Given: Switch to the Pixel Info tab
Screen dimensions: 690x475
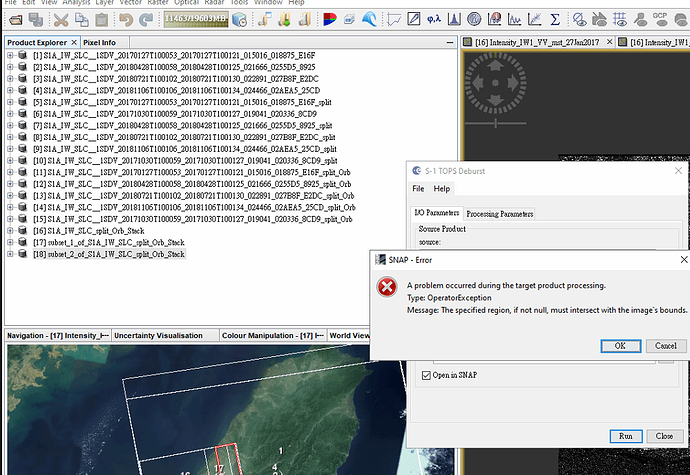Looking at the screenshot, I should [x=99, y=43].
